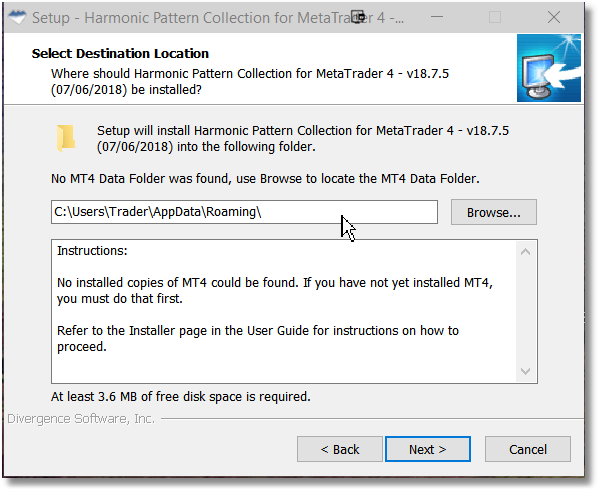Go to the Next > step
599x492 pixels.
click(x=427, y=449)
